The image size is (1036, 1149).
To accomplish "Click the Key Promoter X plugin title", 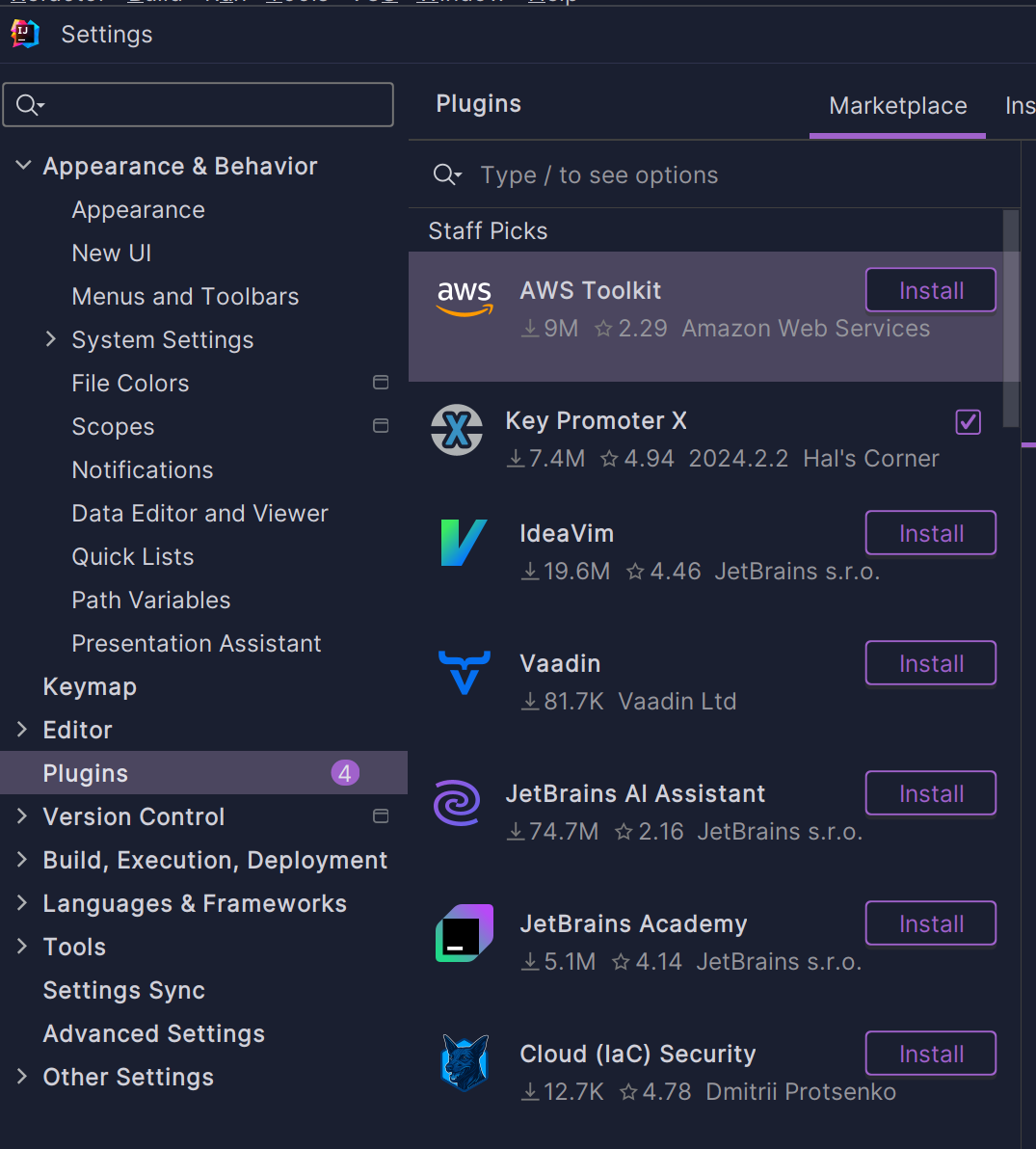I will tap(596, 420).
